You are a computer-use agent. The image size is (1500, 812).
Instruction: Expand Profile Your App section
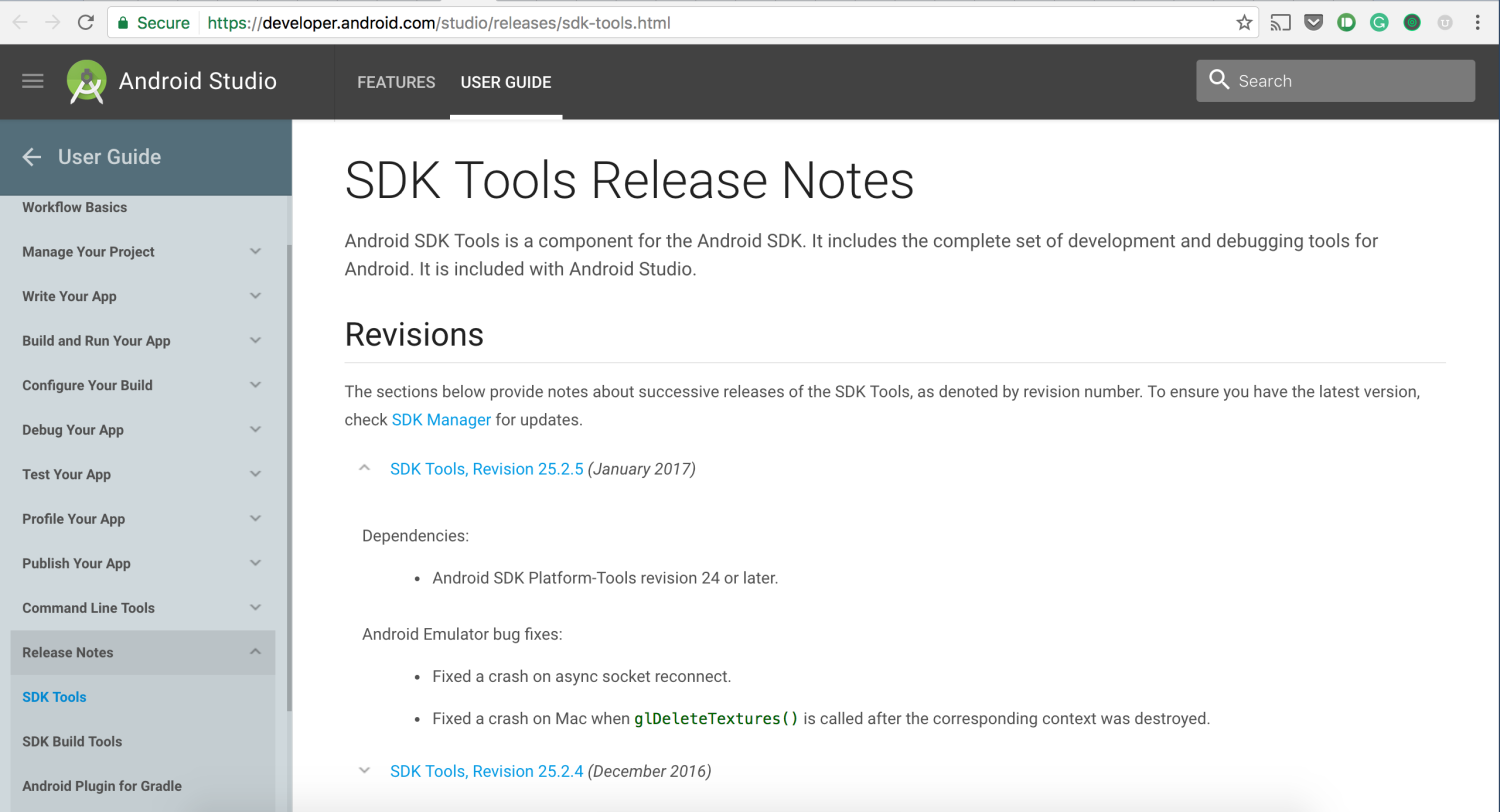(255, 519)
